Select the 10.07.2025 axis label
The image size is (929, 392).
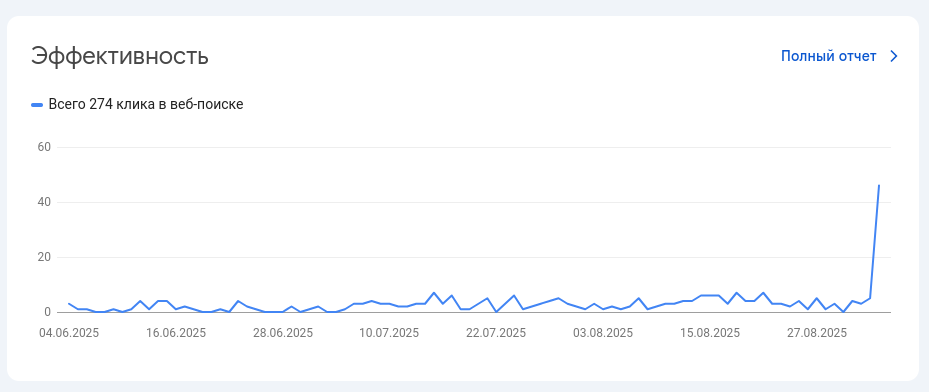(389, 333)
